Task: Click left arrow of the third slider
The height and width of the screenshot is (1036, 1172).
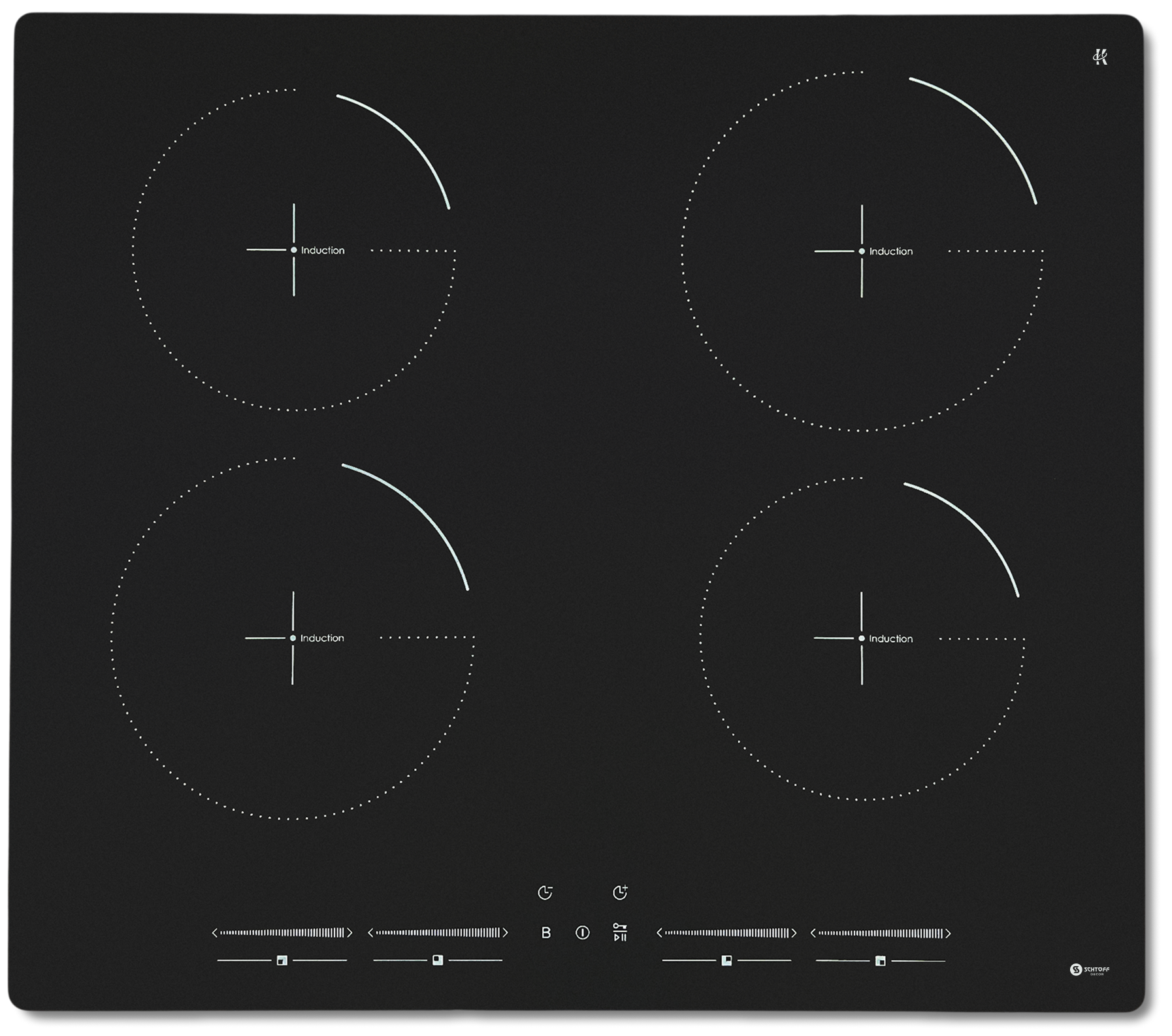Action: pos(659,933)
